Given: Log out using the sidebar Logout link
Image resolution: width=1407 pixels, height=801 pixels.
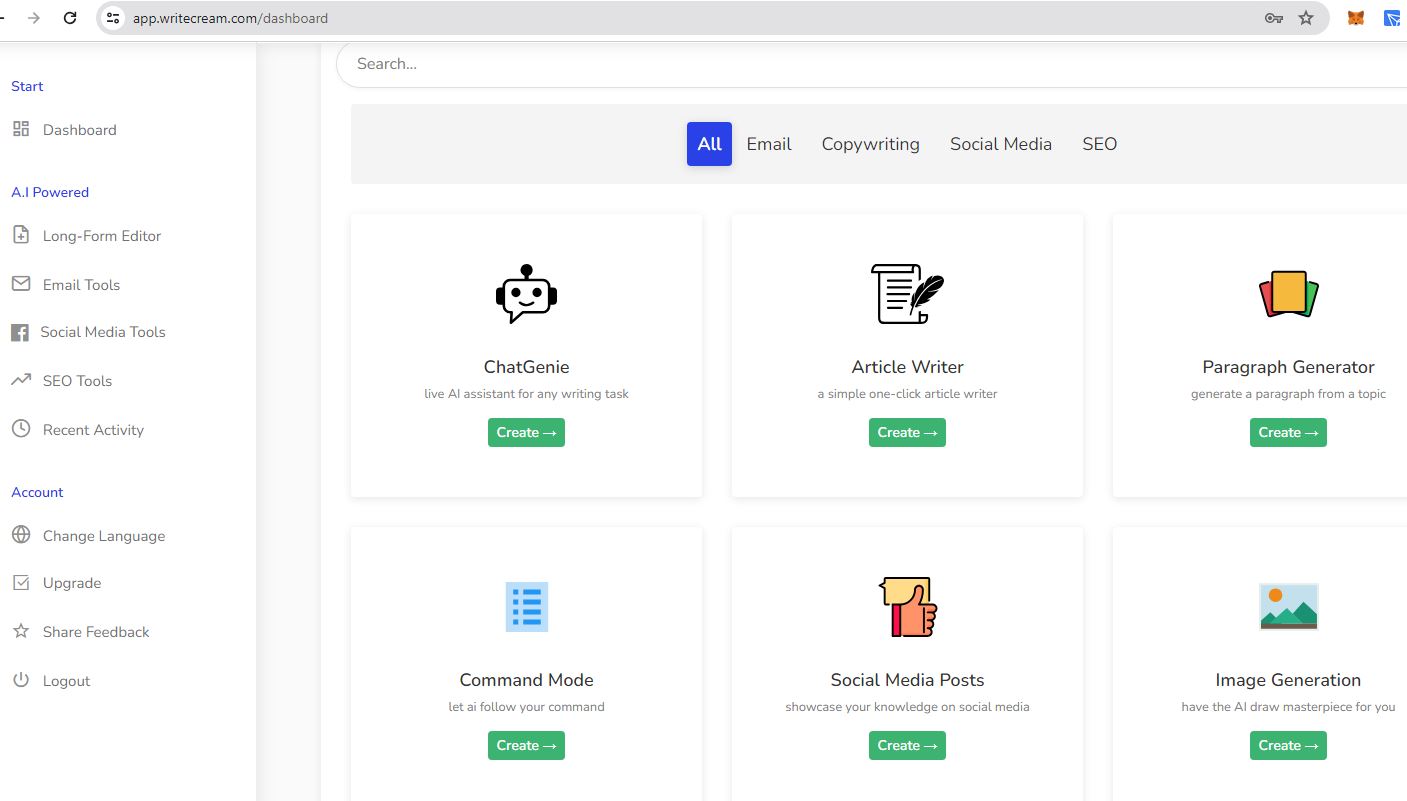Looking at the screenshot, I should pyautogui.click(x=66, y=681).
